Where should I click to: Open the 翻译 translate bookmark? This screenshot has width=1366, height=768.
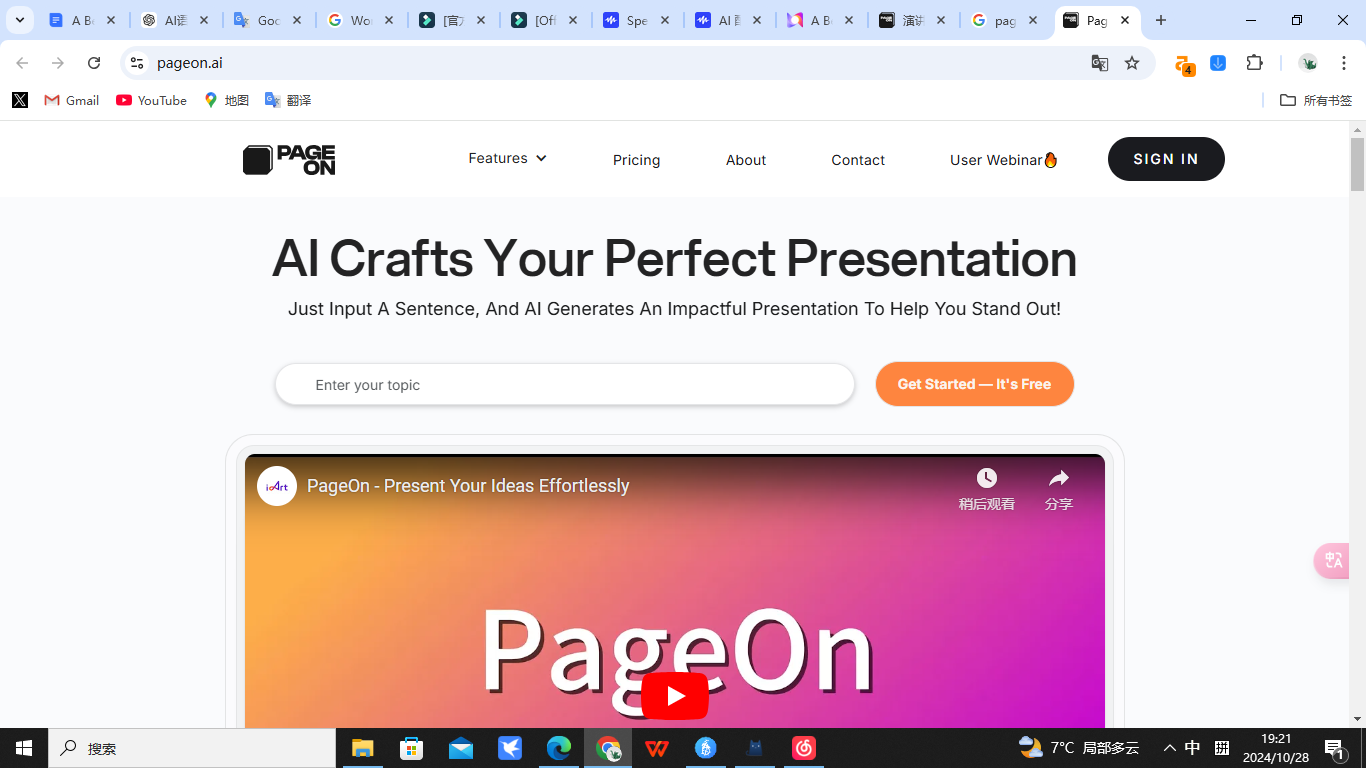[x=288, y=100]
